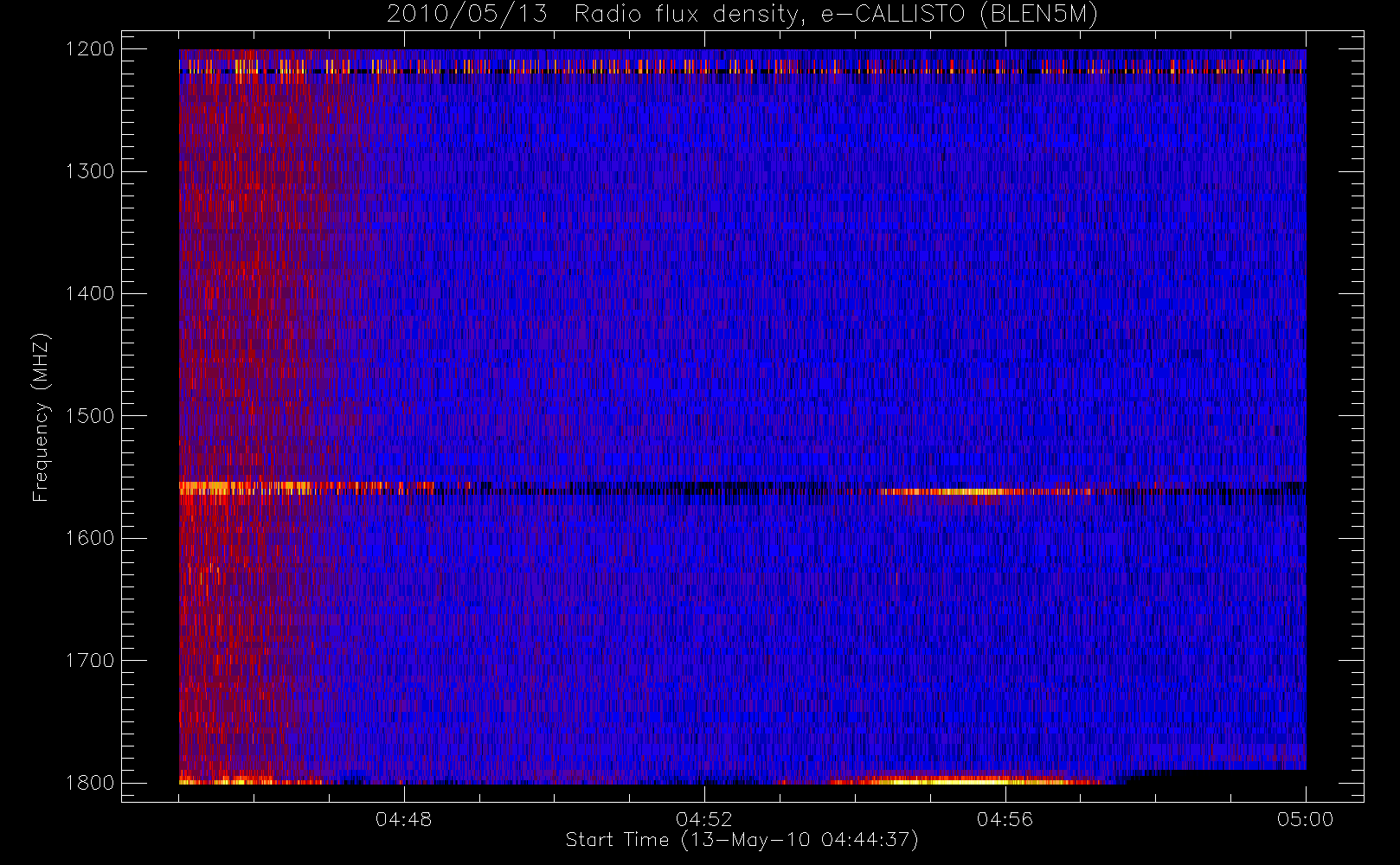
Task: Click the 04:52 time tick label
Action: [704, 819]
